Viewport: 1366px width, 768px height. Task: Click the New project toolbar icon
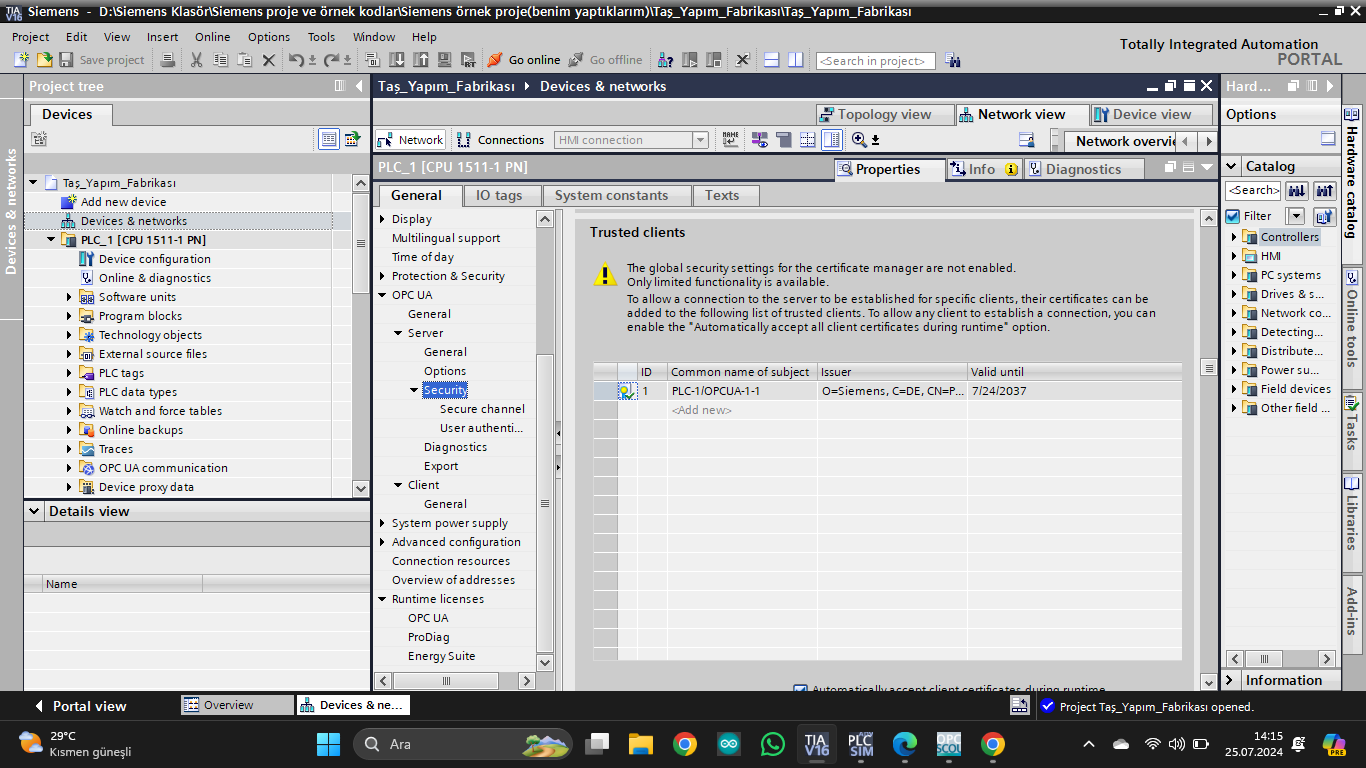click(x=21, y=60)
